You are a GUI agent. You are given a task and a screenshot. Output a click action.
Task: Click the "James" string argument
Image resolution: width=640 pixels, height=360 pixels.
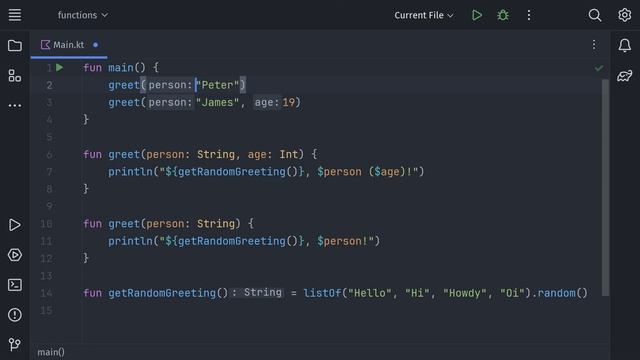[217, 102]
